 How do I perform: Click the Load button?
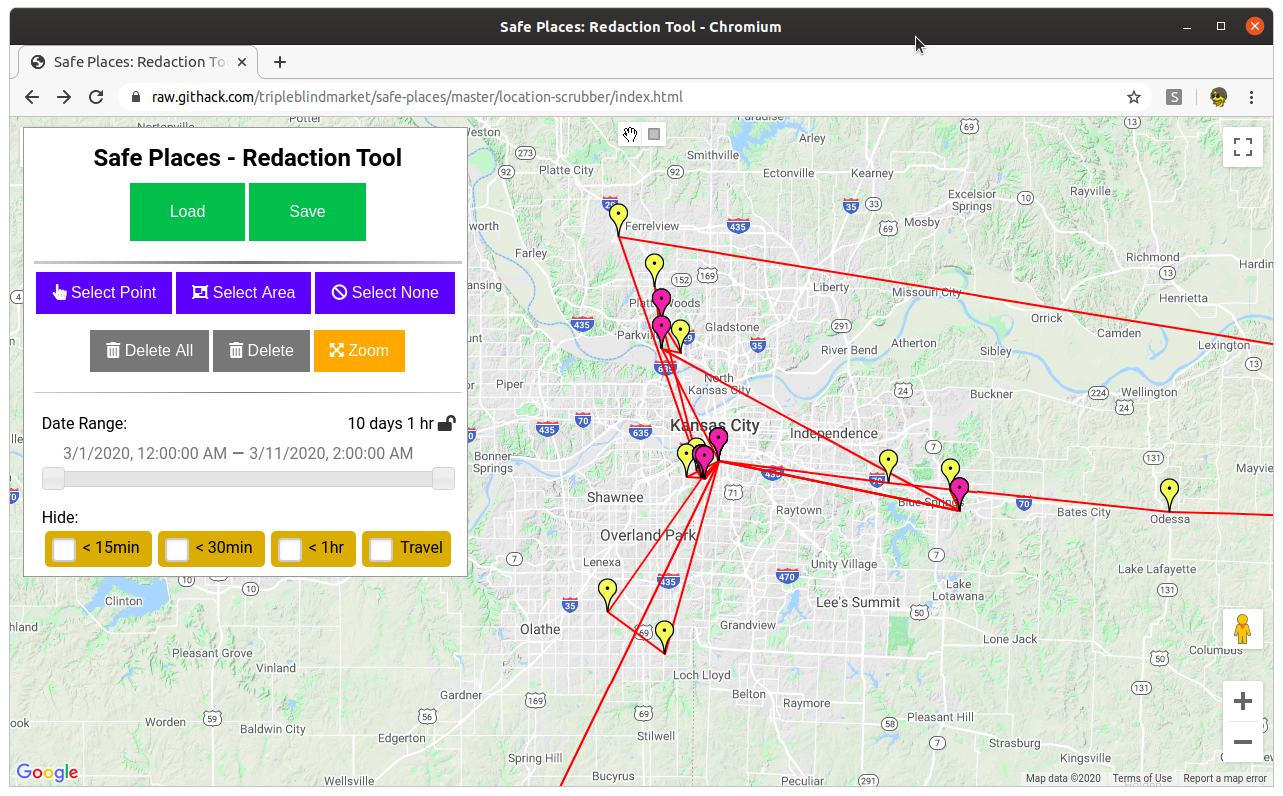187,212
